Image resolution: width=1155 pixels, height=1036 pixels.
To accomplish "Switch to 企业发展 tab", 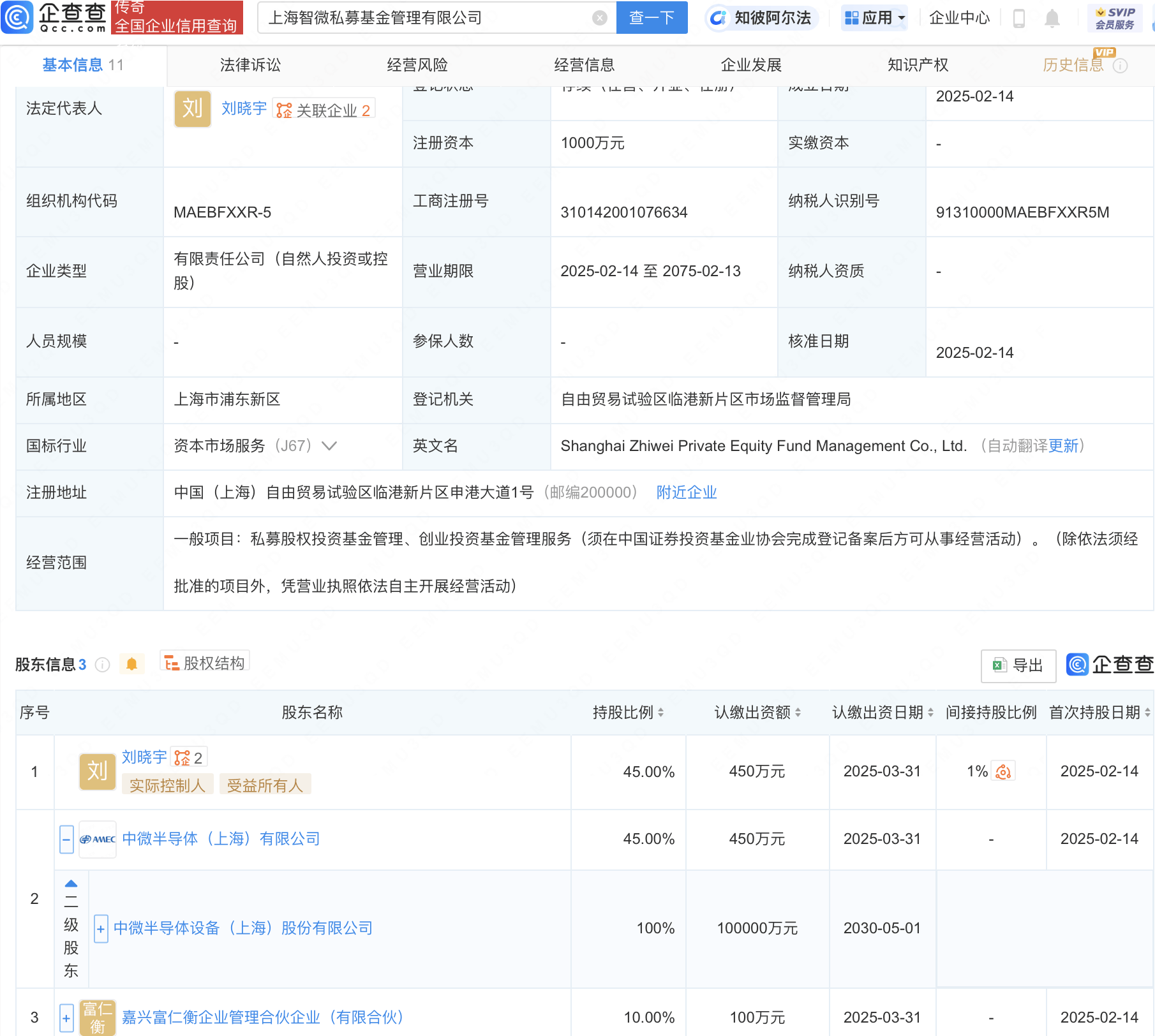I will point(751,65).
